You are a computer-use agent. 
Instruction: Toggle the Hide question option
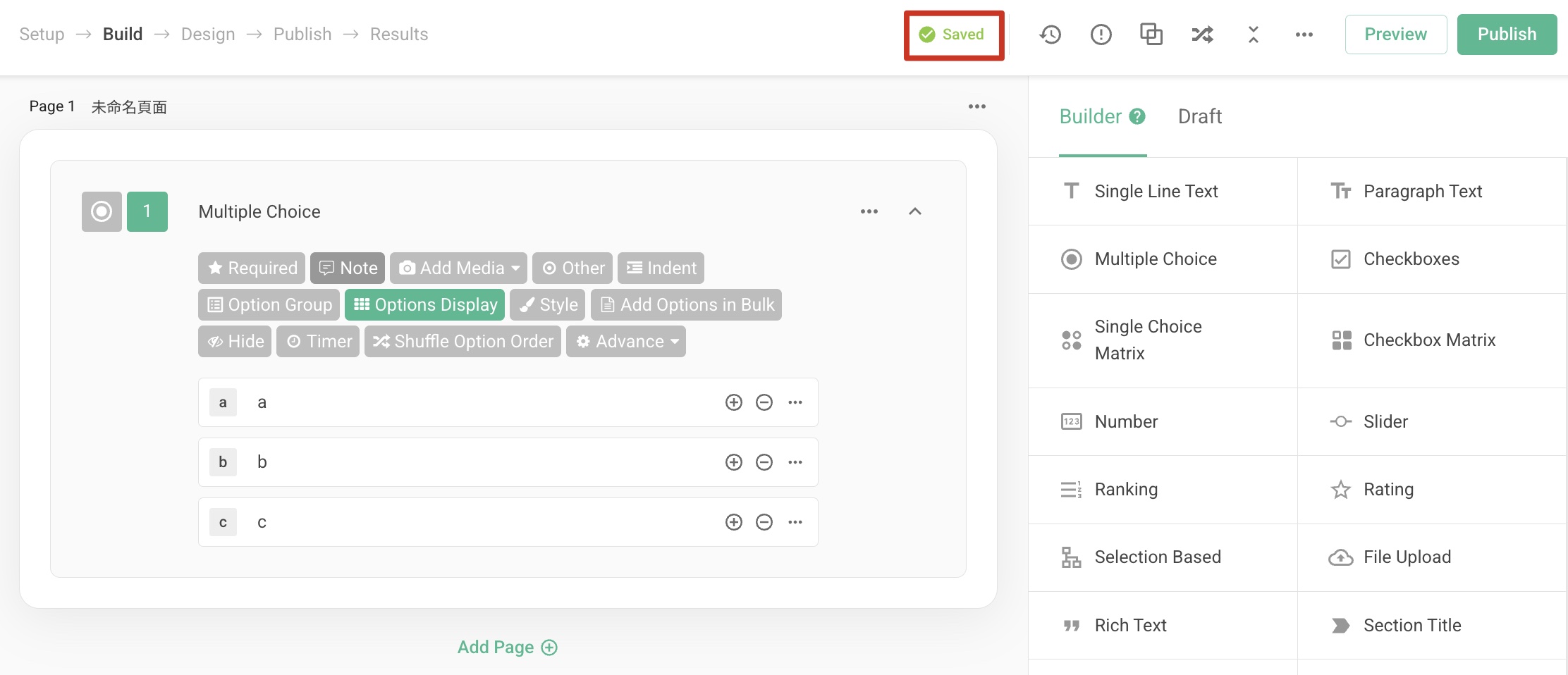coord(235,341)
